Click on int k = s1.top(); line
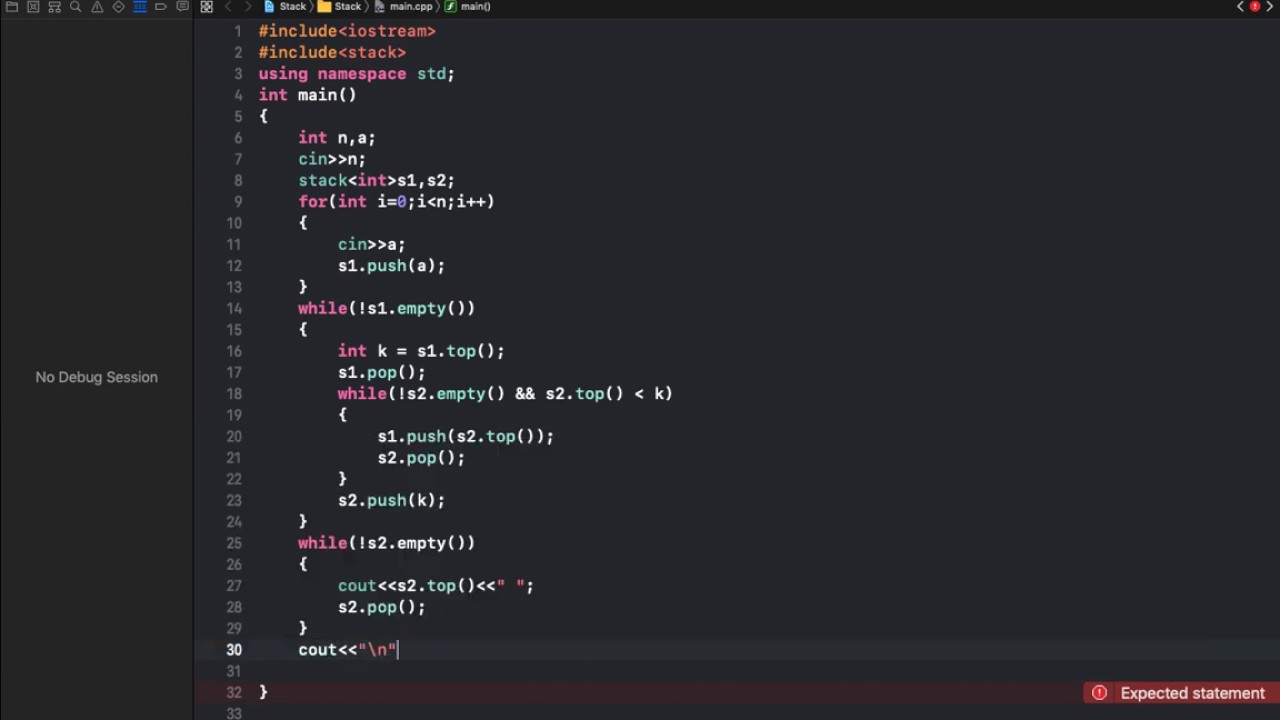The image size is (1280, 720). point(421,351)
